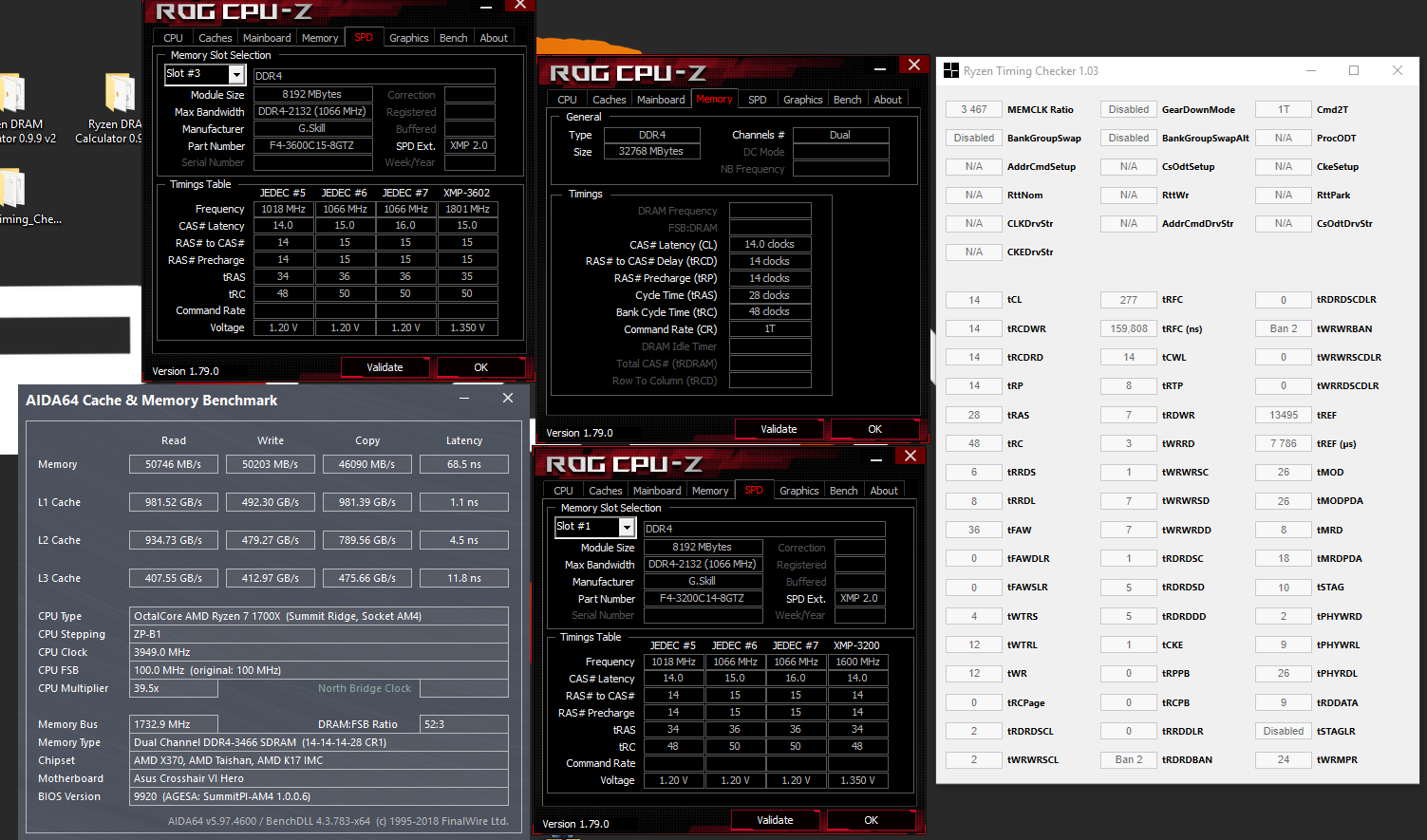Select the CAS# Latency 14.0 clocks value
1427x840 pixels.
769,244
